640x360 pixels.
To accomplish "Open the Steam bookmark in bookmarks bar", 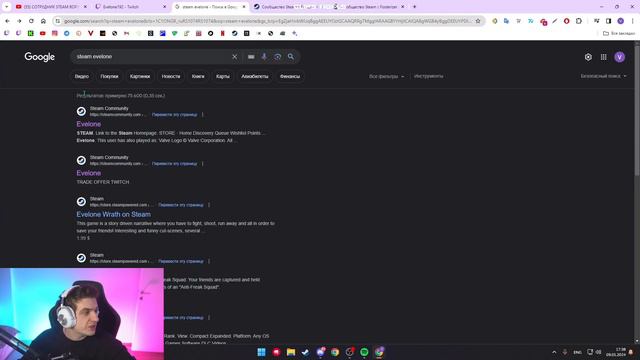I will click(x=235, y=33).
